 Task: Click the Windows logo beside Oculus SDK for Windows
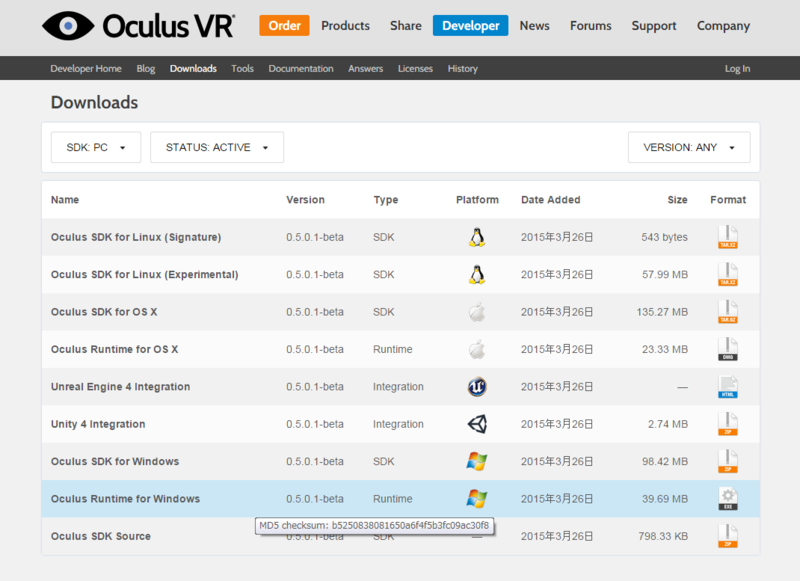[477, 460]
